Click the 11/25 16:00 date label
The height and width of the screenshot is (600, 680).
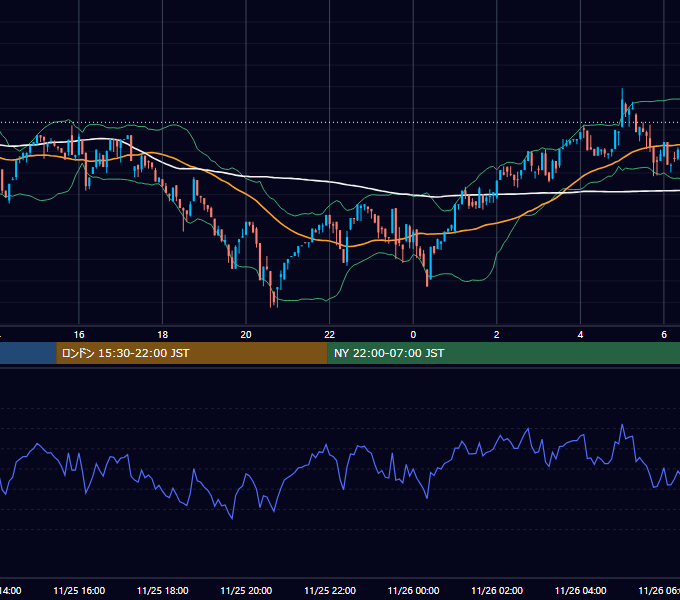coord(79,590)
